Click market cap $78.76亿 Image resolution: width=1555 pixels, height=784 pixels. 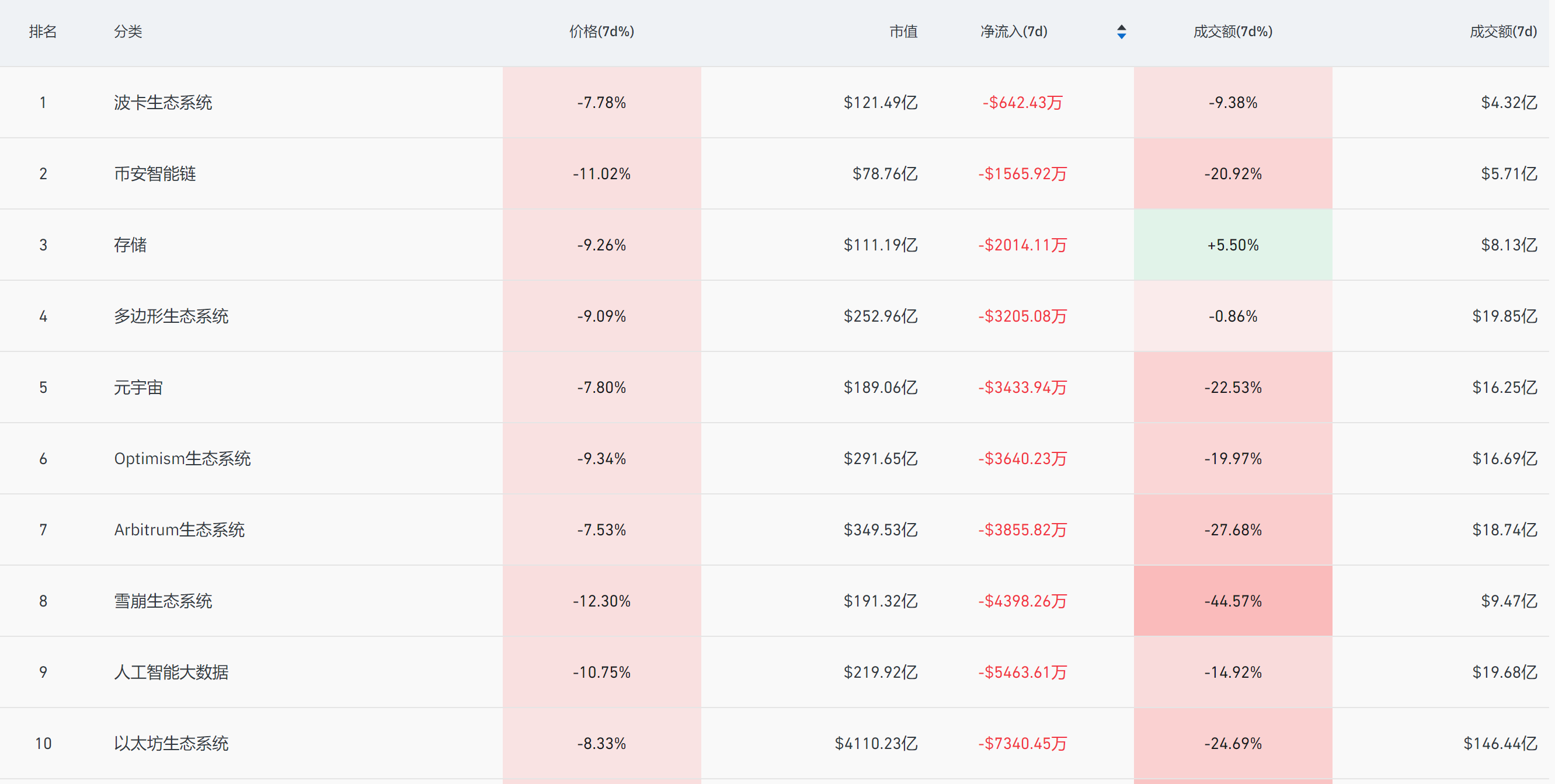(x=885, y=174)
